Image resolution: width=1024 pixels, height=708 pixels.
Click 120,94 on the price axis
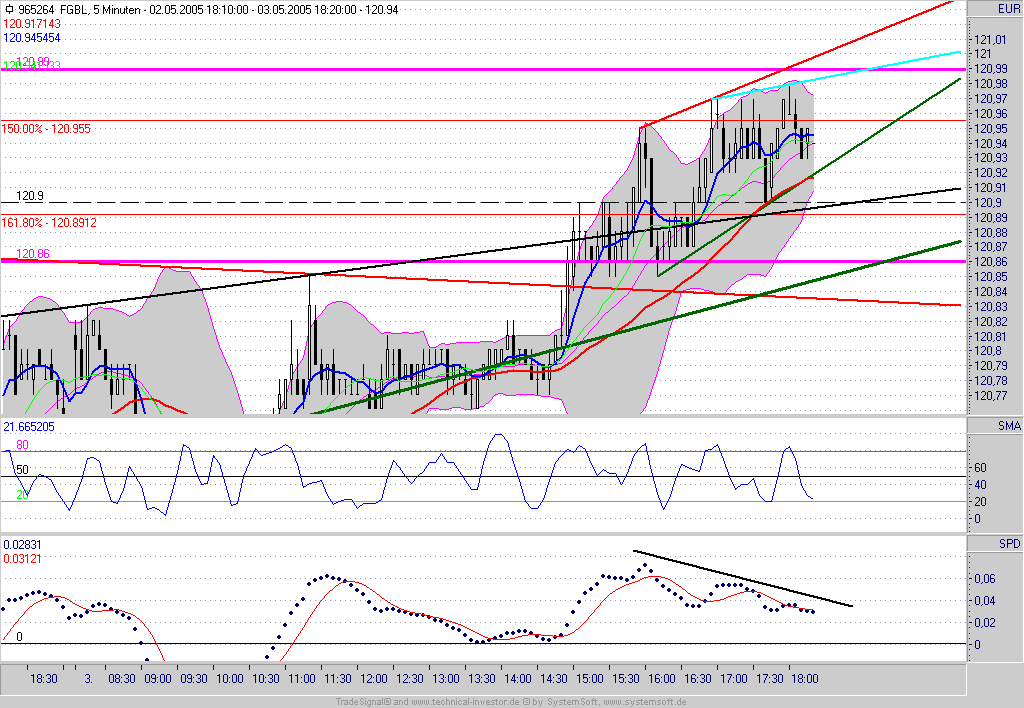point(991,144)
